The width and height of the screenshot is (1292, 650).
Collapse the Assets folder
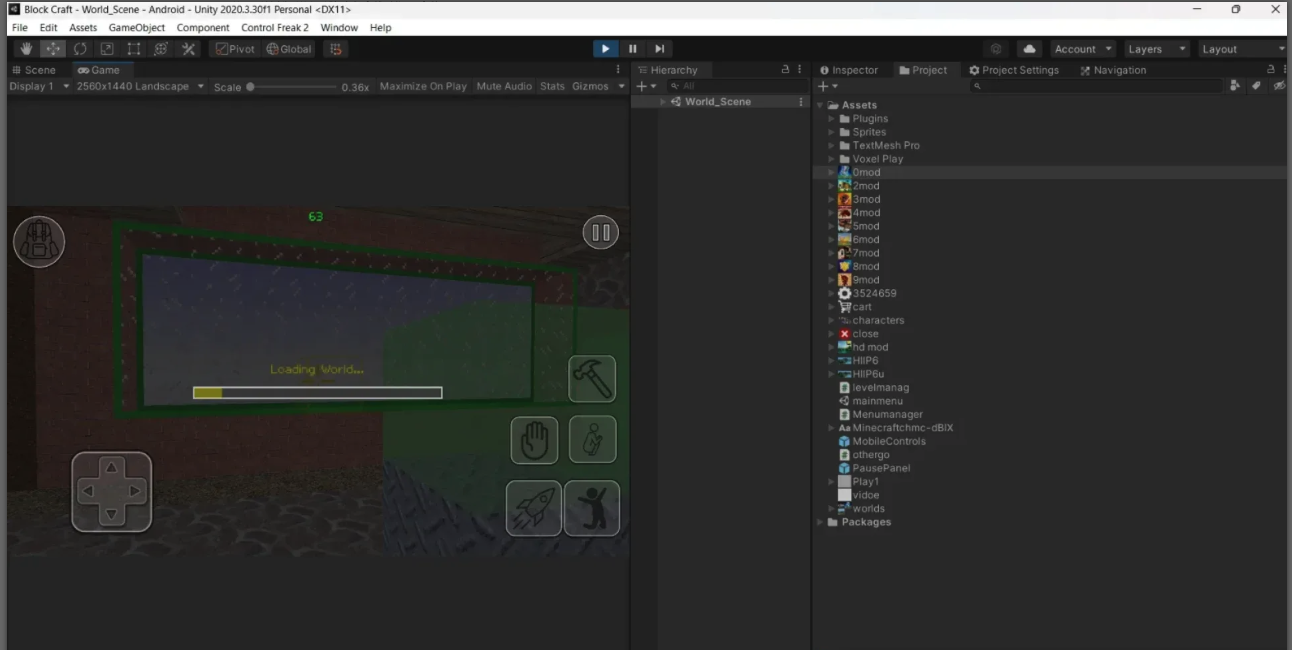point(820,105)
